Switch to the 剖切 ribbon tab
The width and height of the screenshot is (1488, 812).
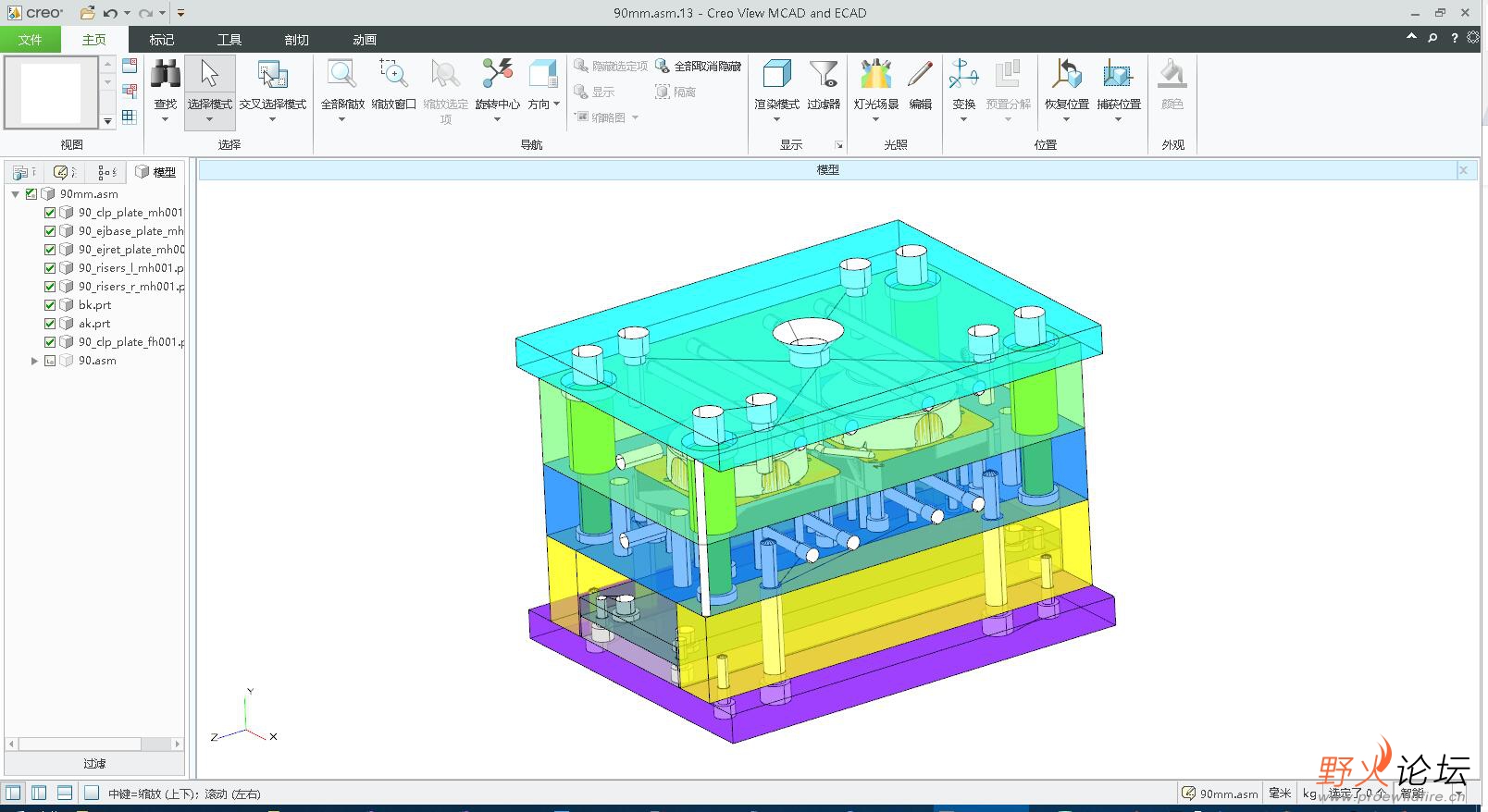tap(297, 39)
